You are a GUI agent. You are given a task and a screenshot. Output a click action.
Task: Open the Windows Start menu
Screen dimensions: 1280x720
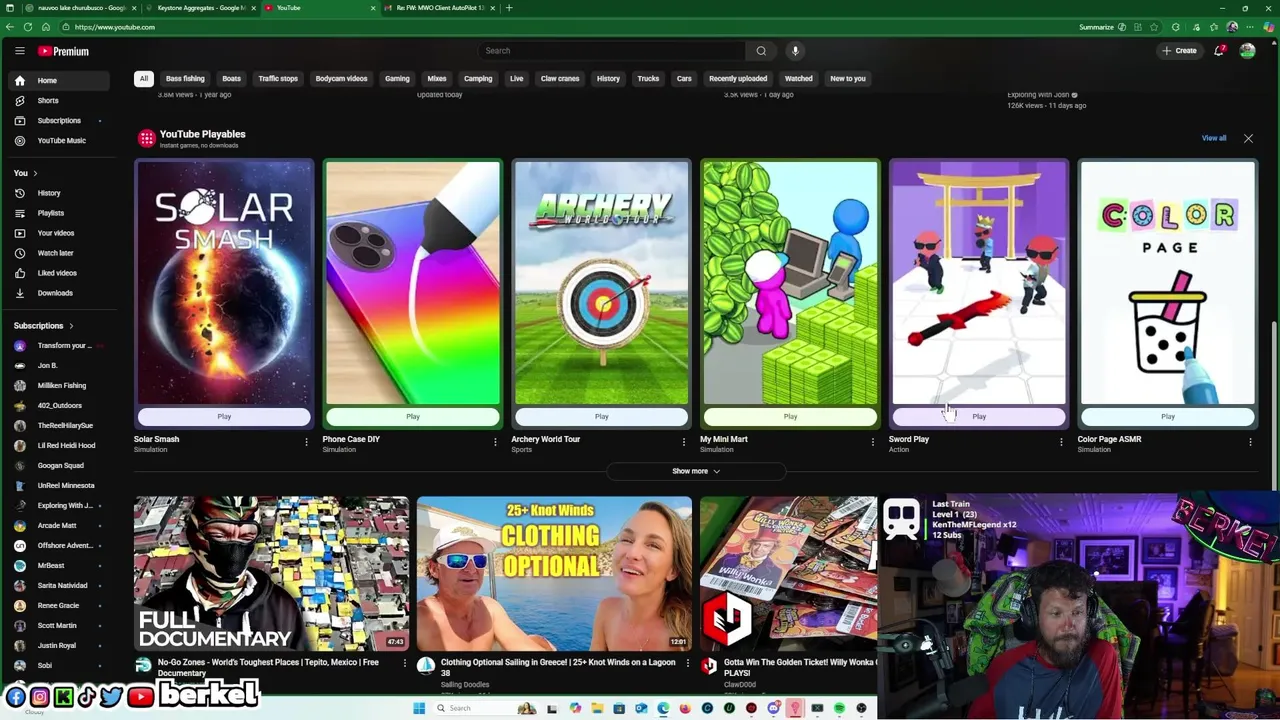[x=418, y=708]
